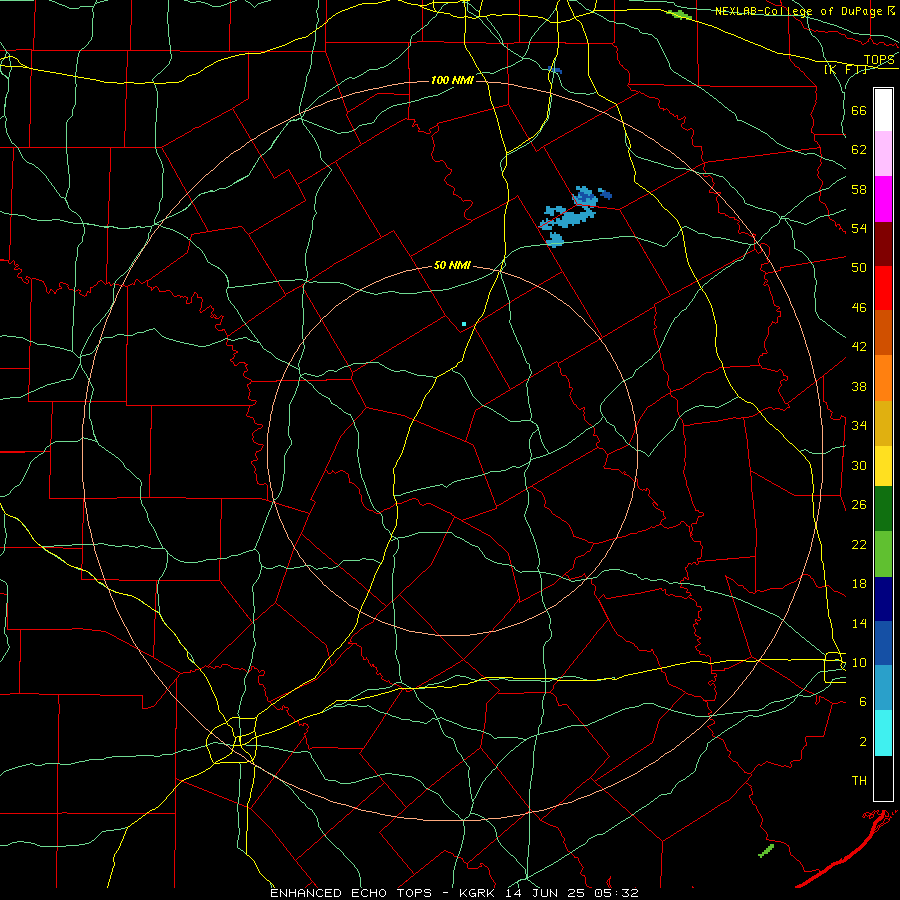Click the '100 NMI' range ring label

(452, 80)
